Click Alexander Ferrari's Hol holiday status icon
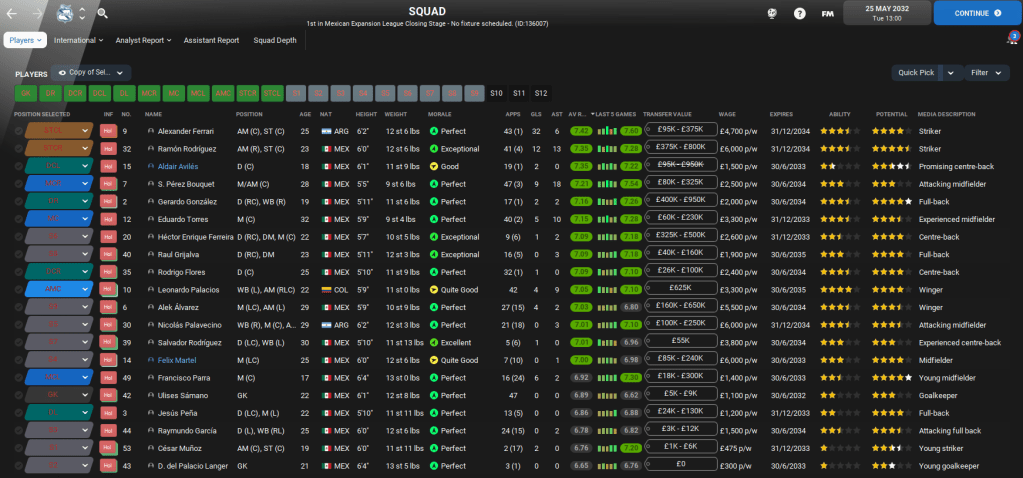This screenshot has width=1023, height=478. click(x=108, y=131)
